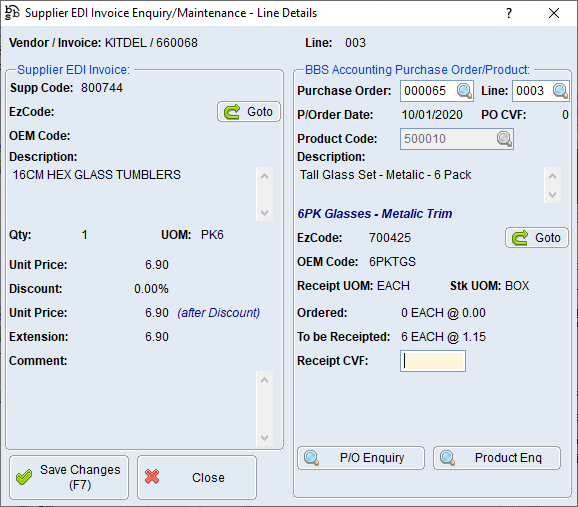This screenshot has height=507, width=578.
Task: Click Goto button beside supplier EzCode
Action: coord(249,112)
